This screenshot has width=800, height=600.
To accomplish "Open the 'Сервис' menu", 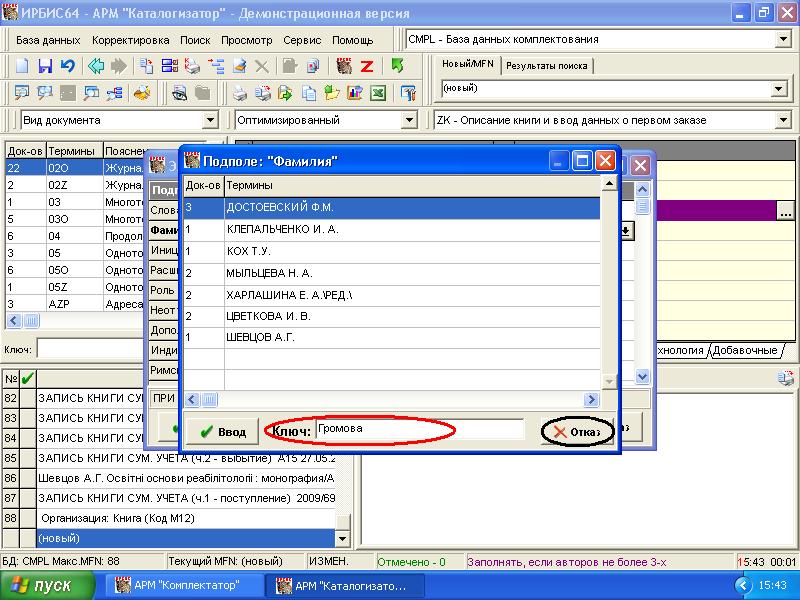I will pyautogui.click(x=302, y=40).
